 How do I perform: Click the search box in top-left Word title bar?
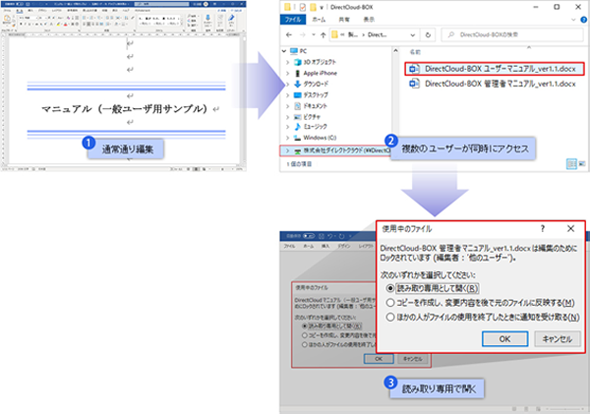(161, 4)
